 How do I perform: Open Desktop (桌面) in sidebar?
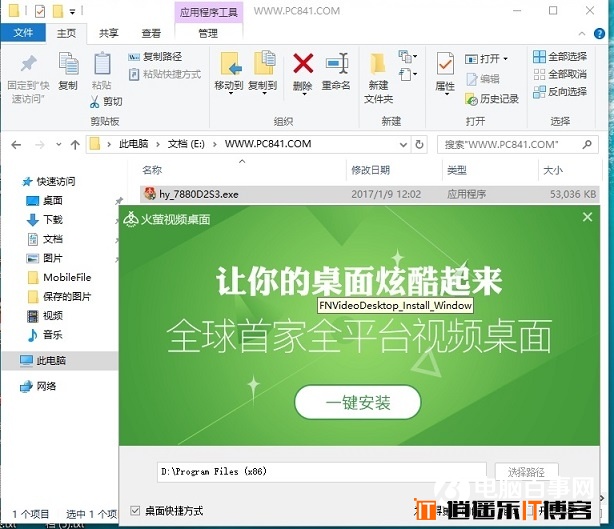[45, 200]
